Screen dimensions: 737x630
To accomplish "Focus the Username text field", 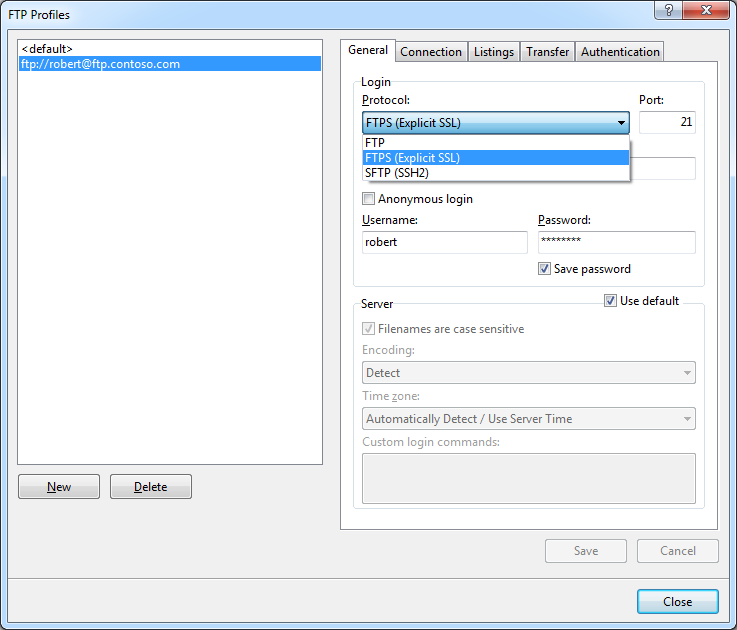I will click(x=444, y=242).
